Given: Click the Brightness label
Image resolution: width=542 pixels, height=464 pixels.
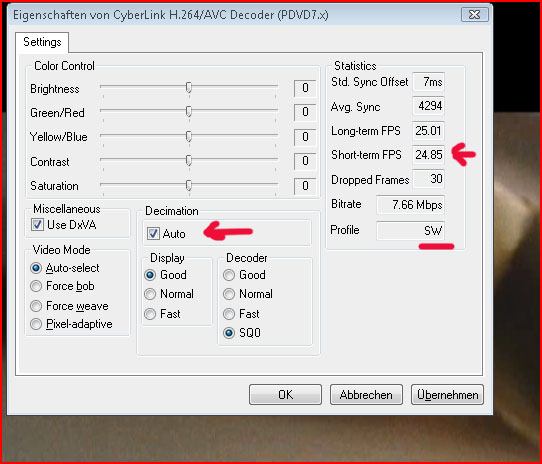Looking at the screenshot, I should tap(55, 89).
